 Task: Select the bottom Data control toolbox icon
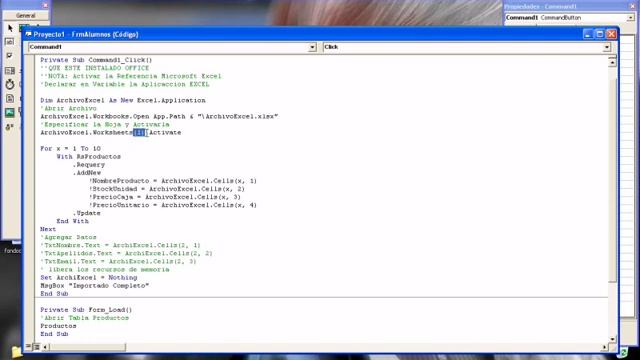10,127
